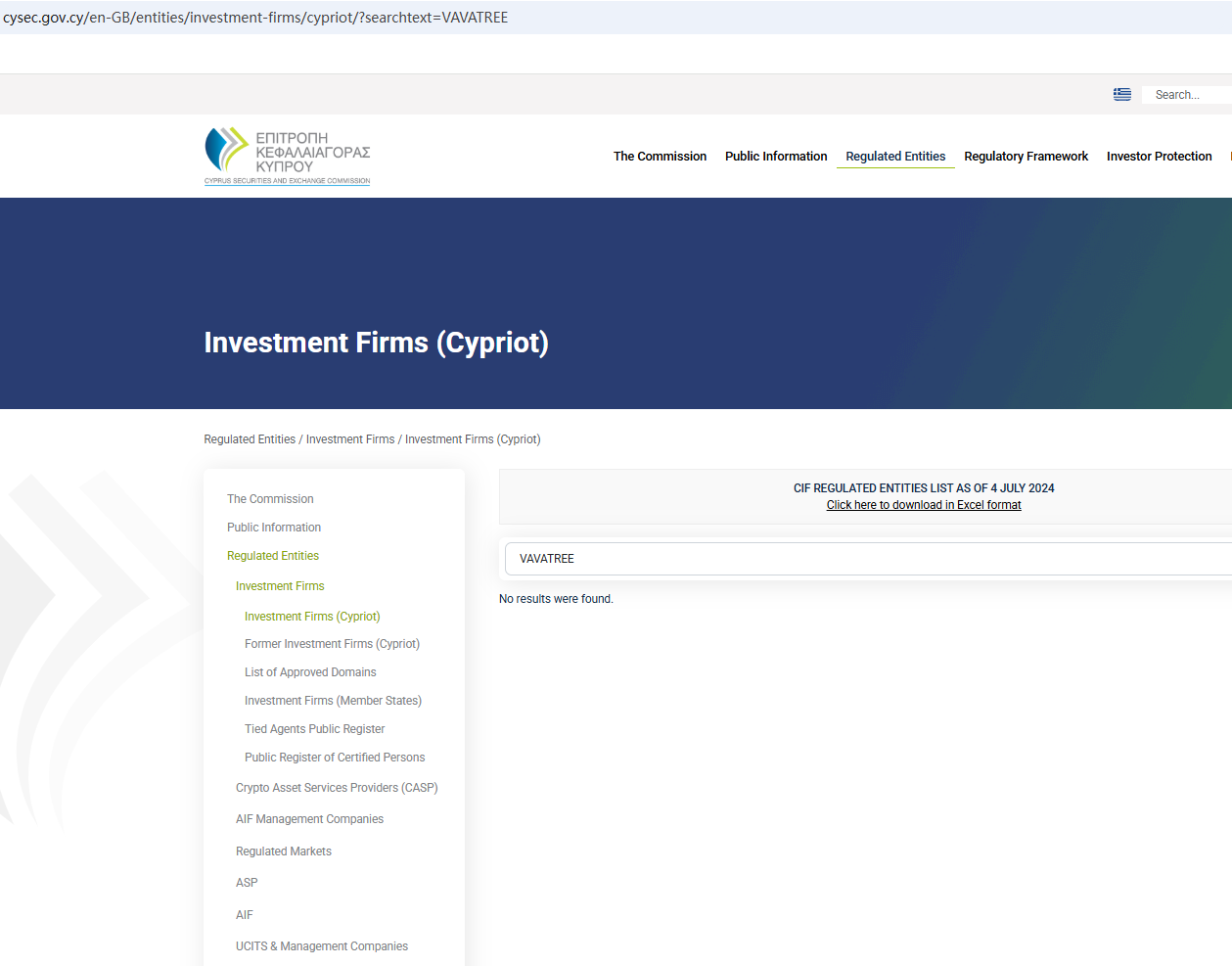Click the browser address bar URL
Image resolution: width=1232 pixels, height=966 pixels.
click(x=255, y=18)
